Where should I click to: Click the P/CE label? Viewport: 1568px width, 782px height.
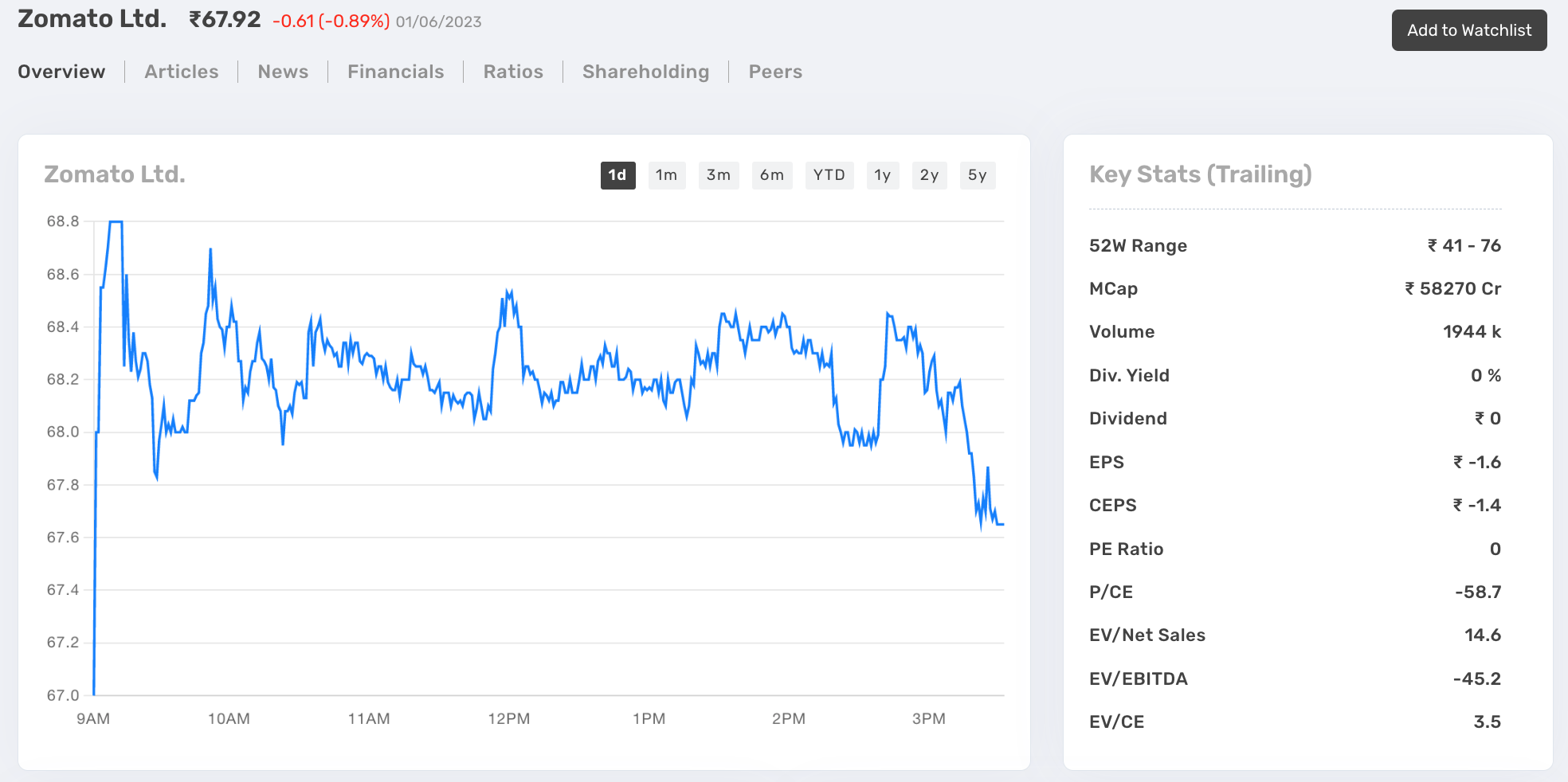1111,592
